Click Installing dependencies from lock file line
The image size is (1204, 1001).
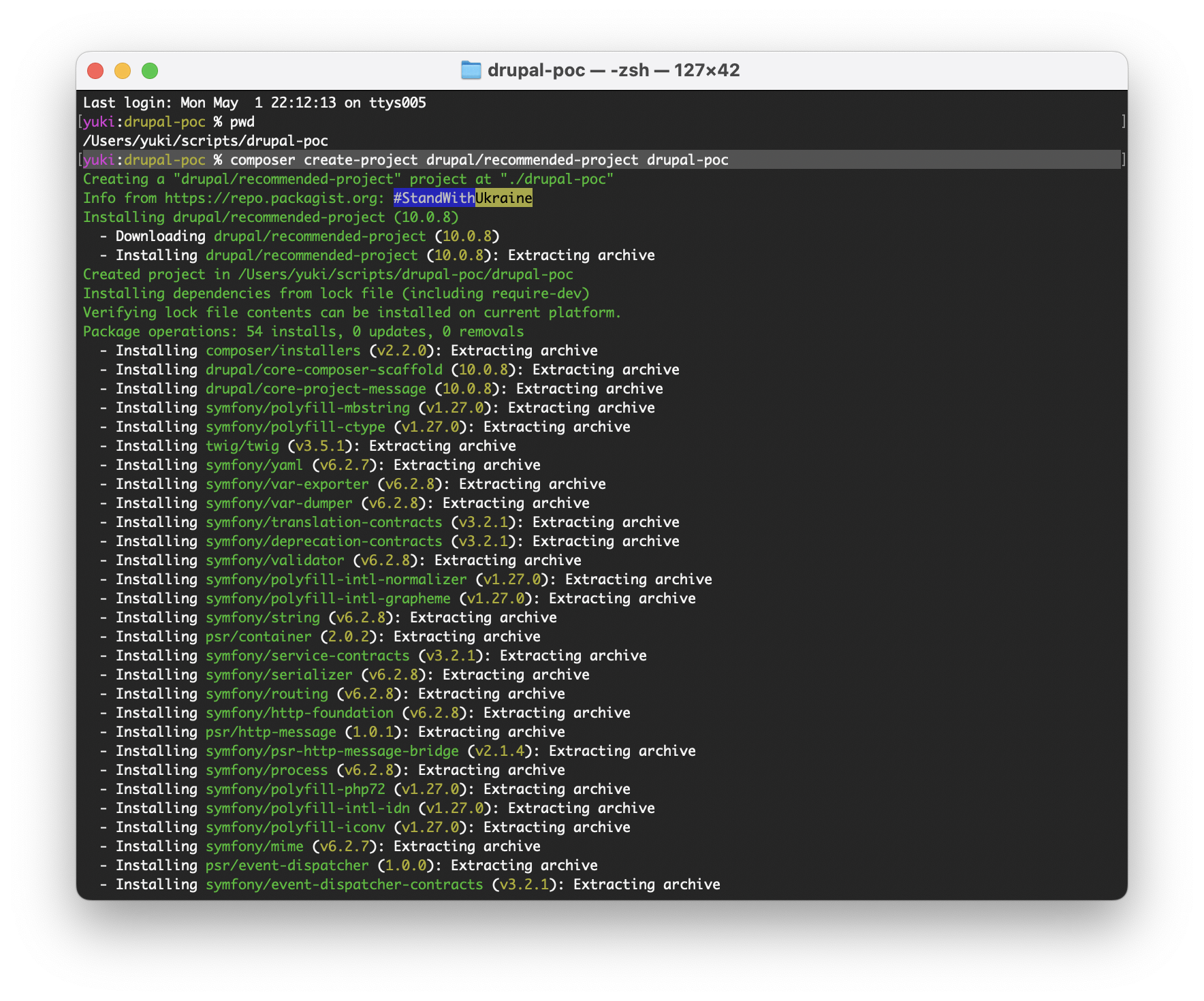click(336, 293)
